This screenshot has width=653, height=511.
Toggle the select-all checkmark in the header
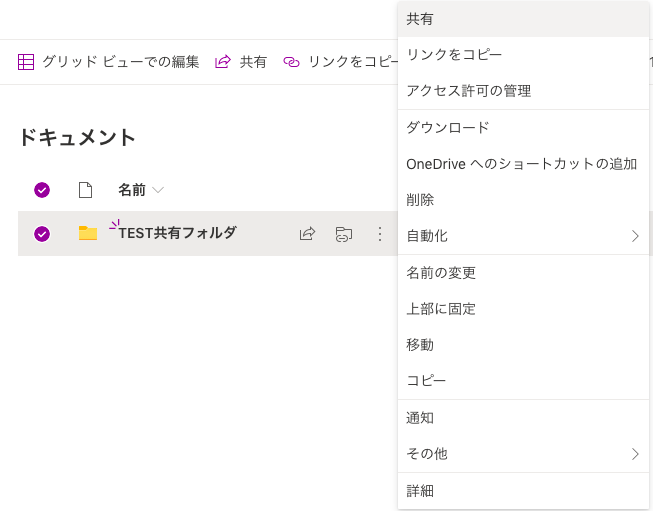(x=42, y=190)
